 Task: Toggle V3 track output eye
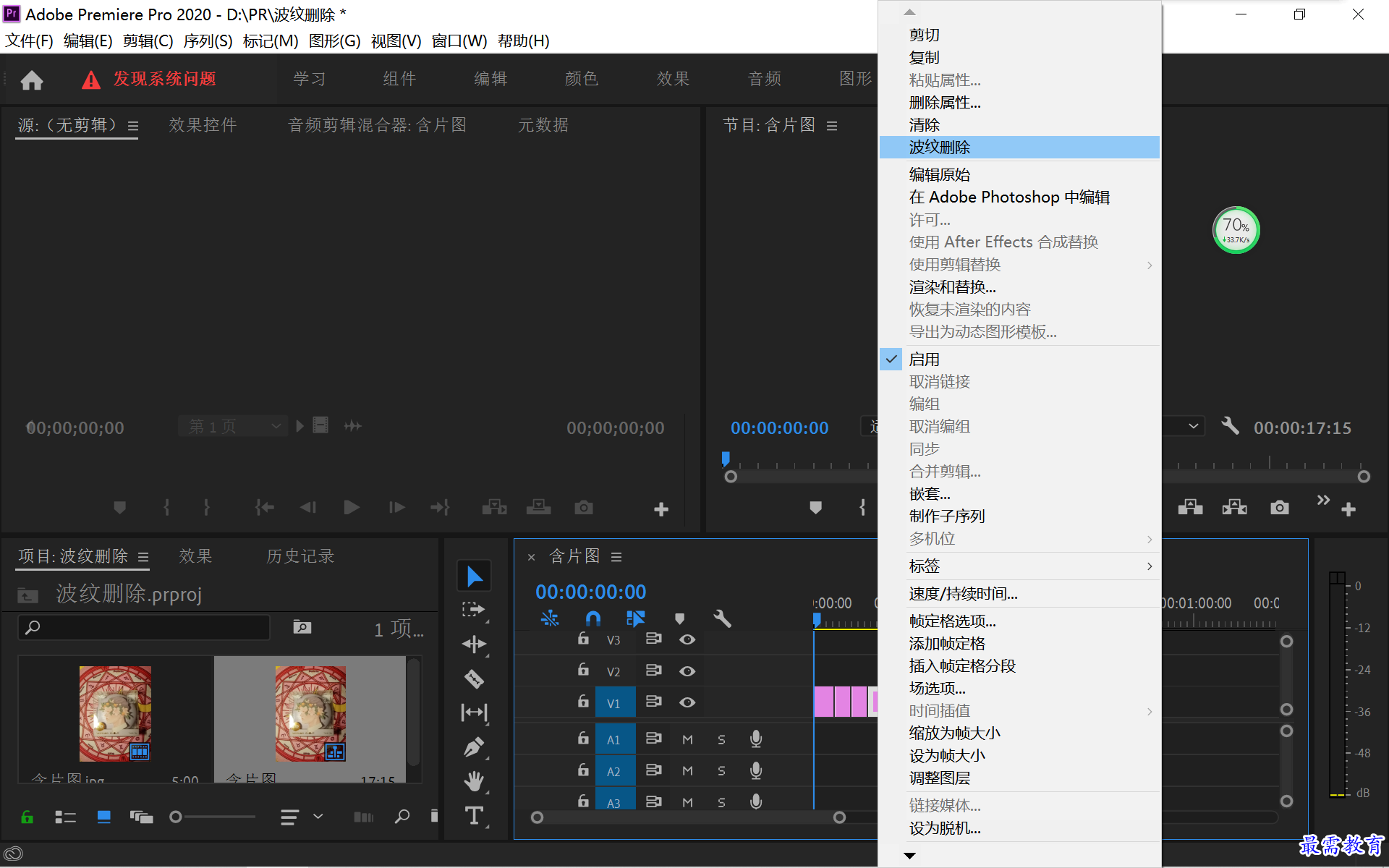[687, 639]
